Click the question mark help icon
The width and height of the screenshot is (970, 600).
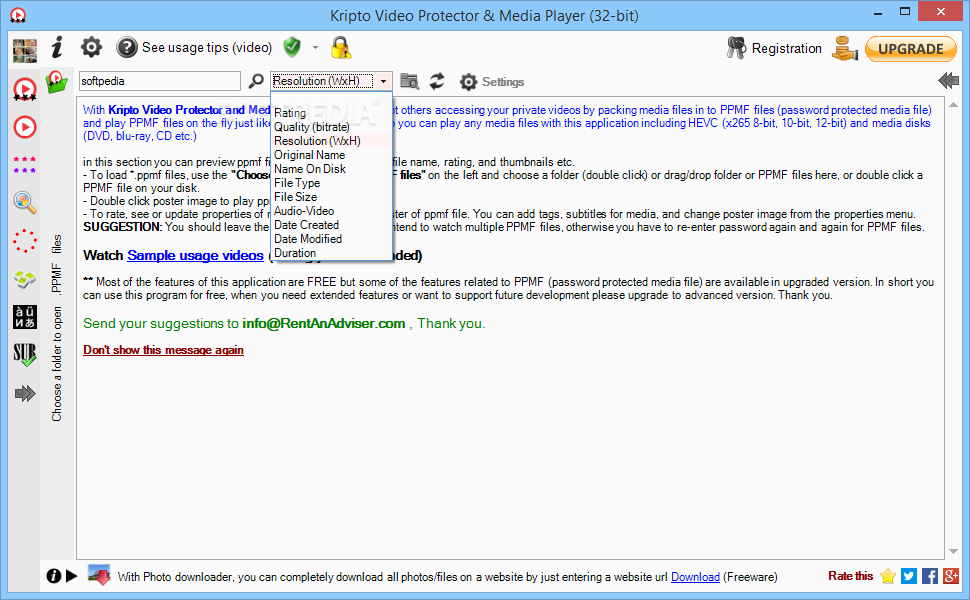pyautogui.click(x=127, y=48)
